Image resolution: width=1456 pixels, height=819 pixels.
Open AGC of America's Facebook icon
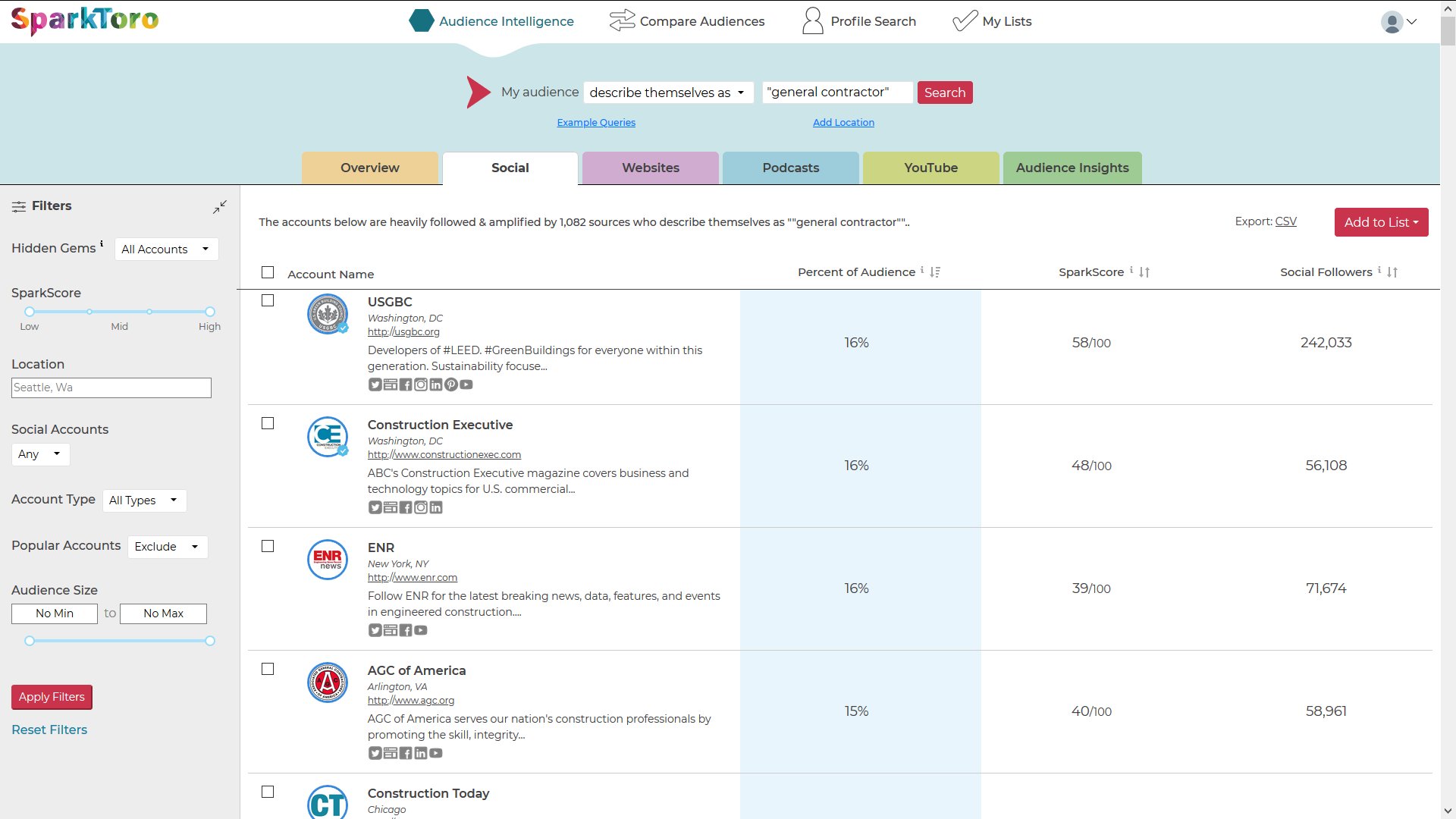(405, 753)
